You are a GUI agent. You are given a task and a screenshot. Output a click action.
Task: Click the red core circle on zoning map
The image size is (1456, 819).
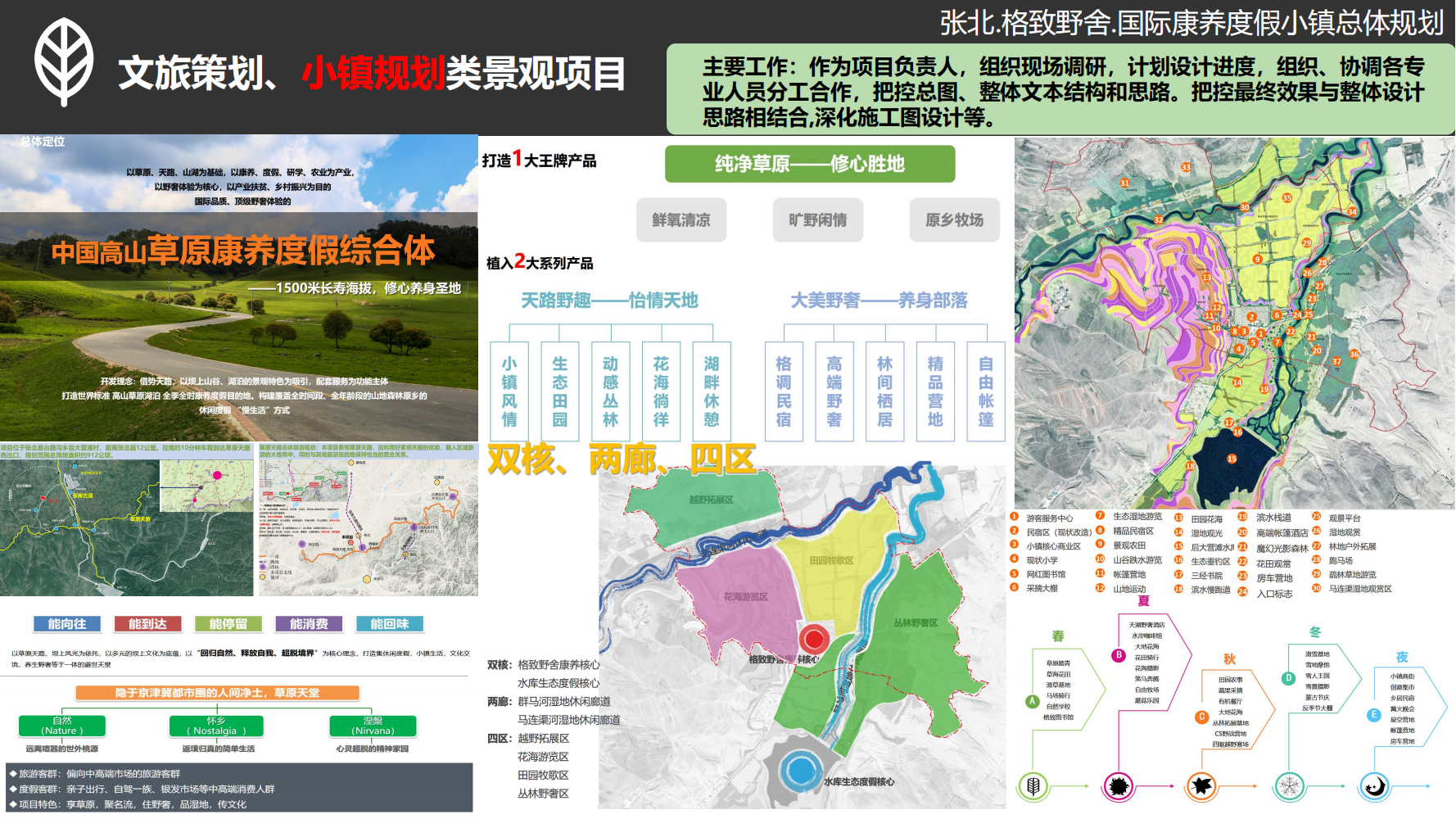tap(814, 639)
